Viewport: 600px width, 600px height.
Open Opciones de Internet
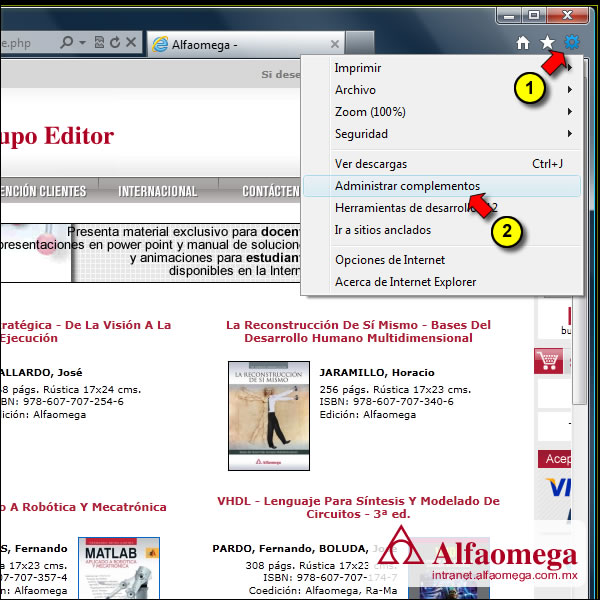coord(442,260)
